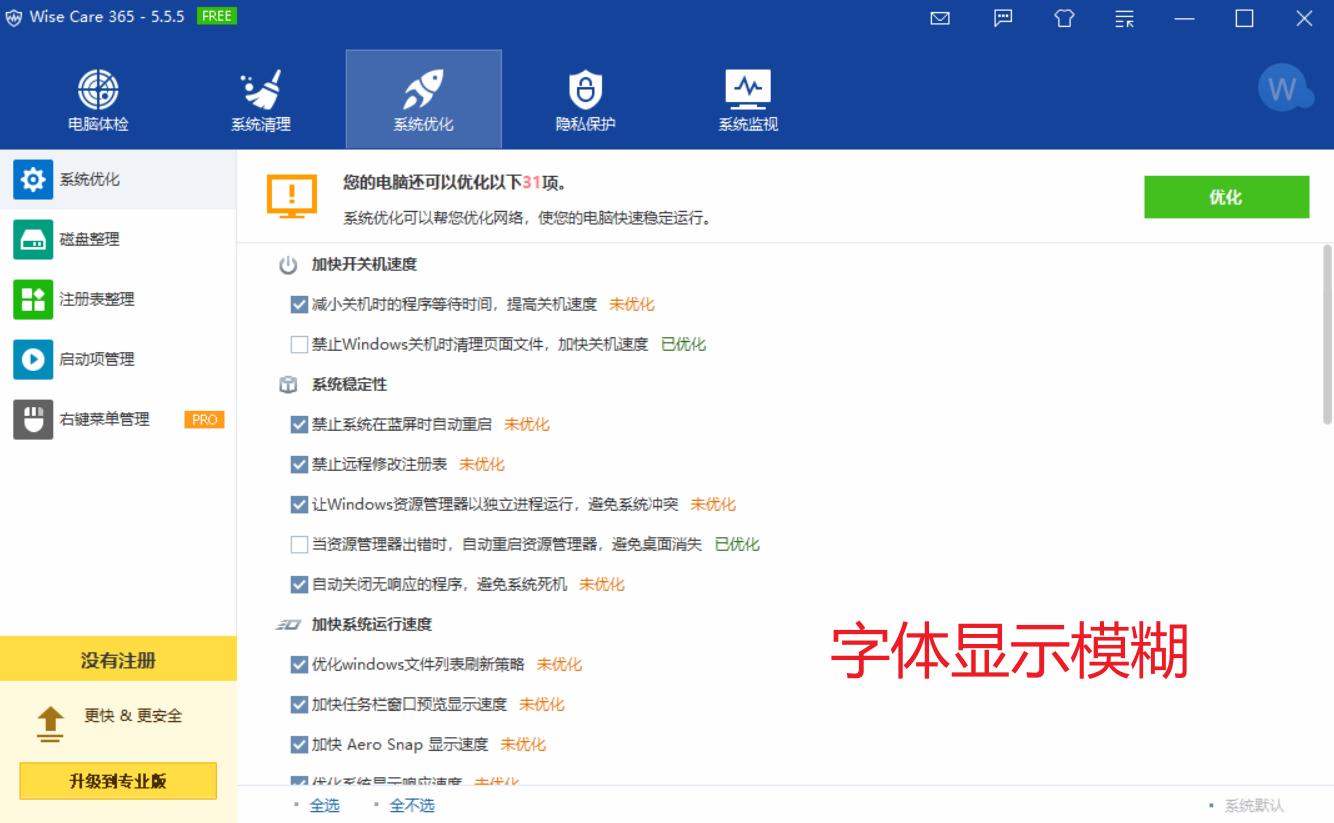Click the 升级到专业版 upgrade button

117,781
